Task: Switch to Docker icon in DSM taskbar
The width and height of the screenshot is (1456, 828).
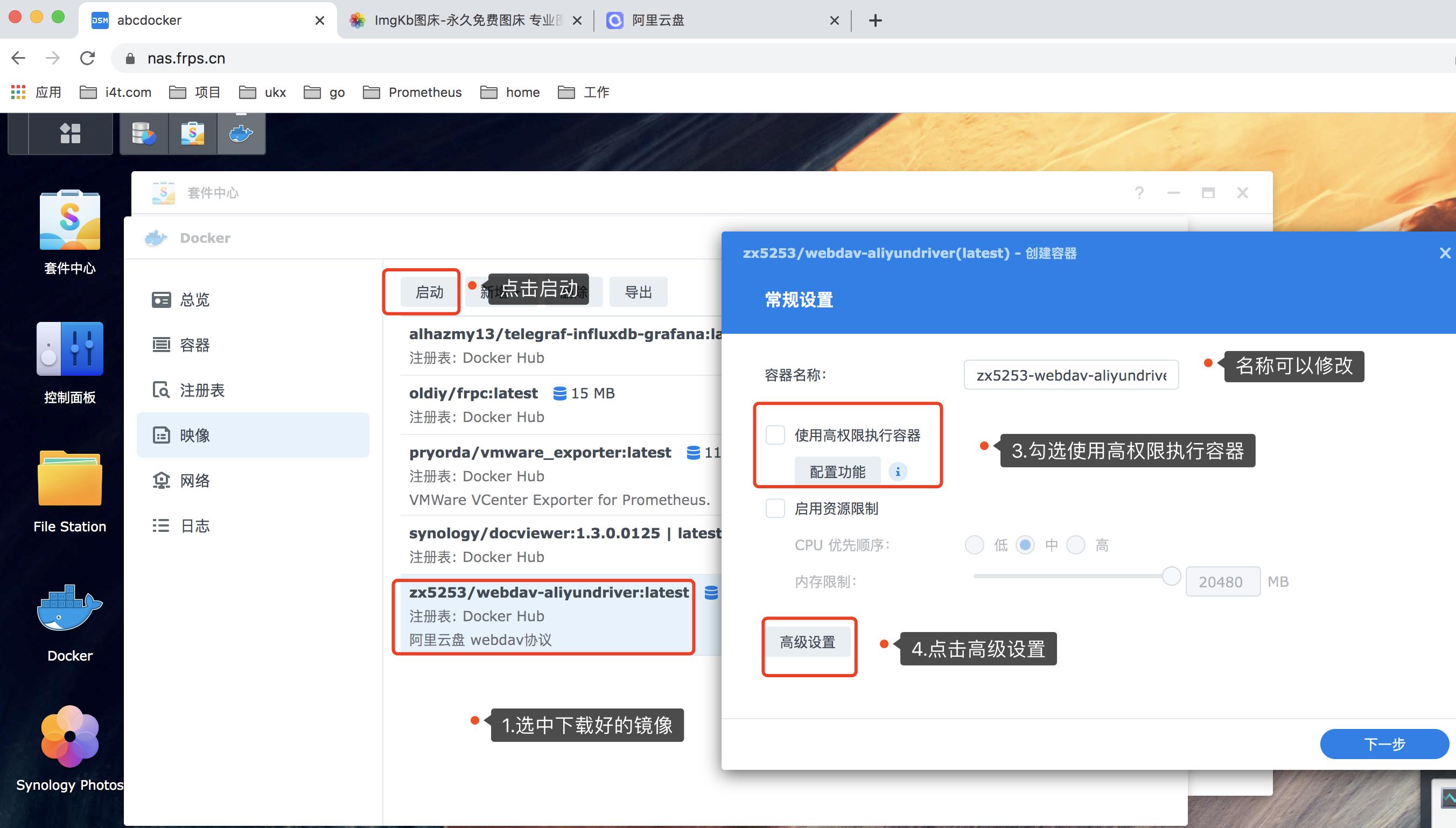Action: point(241,134)
